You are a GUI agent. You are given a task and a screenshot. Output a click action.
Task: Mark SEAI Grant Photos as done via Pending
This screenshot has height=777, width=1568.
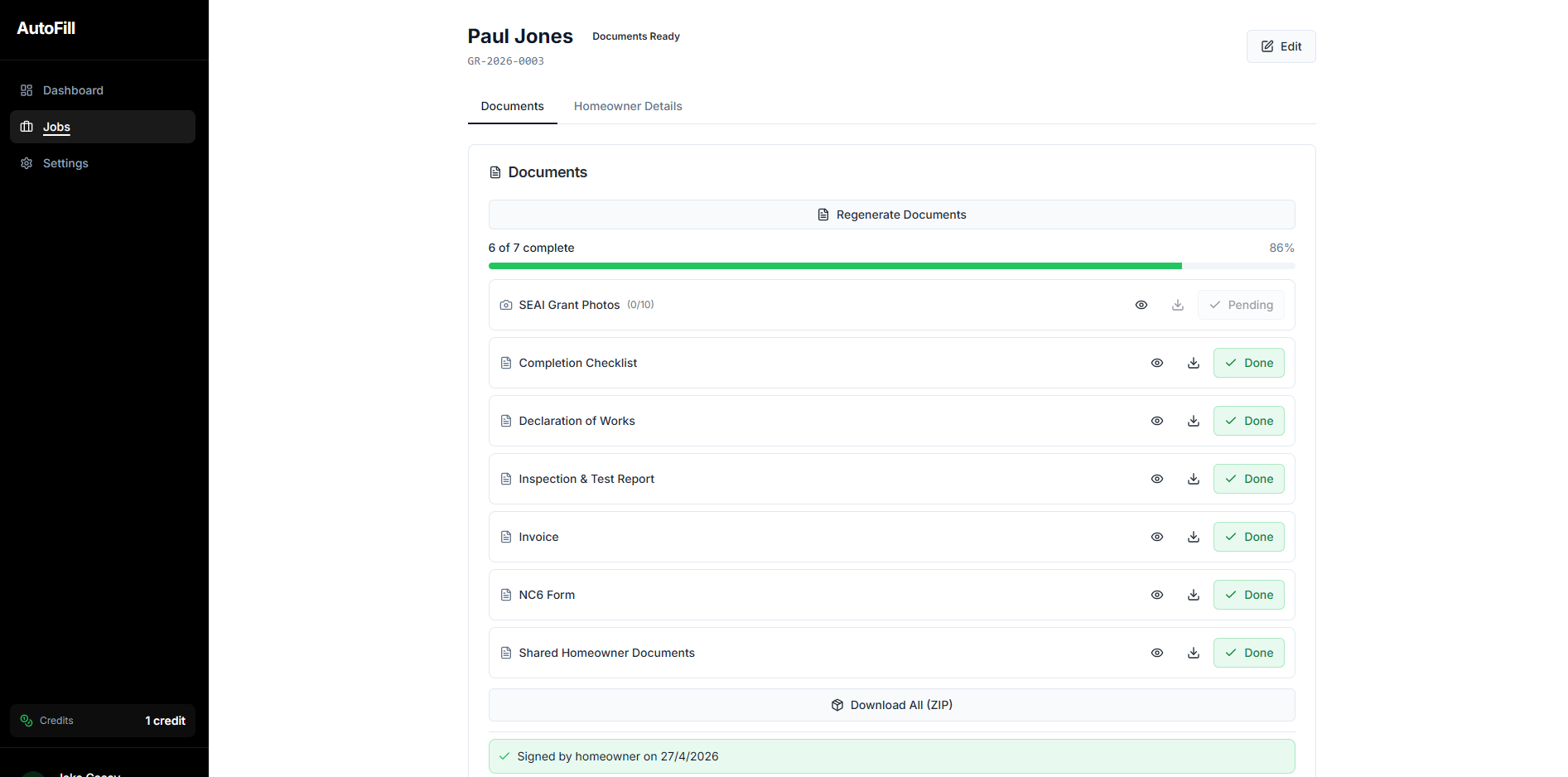(1241, 305)
